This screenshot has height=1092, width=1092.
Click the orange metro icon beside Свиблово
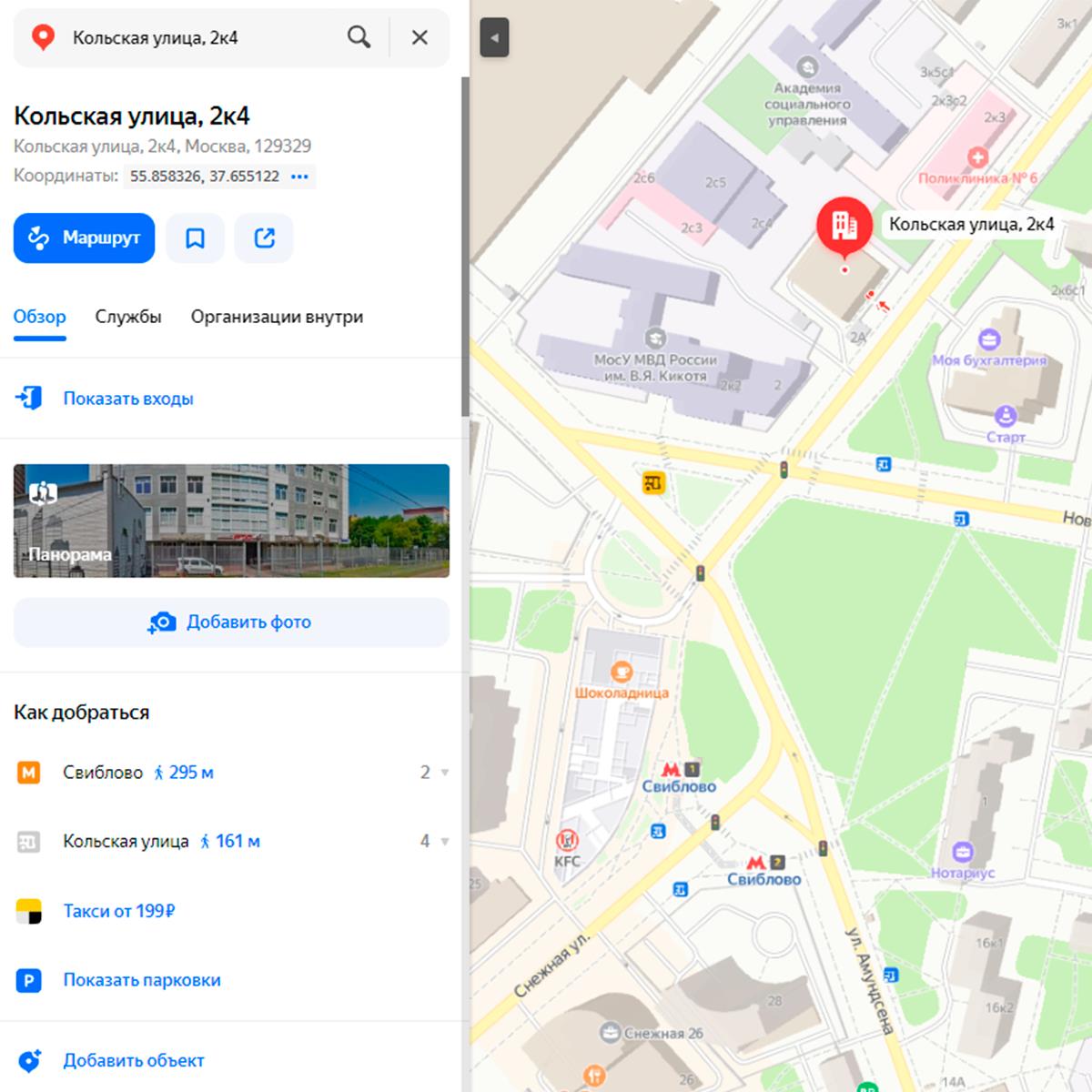pos(29,773)
